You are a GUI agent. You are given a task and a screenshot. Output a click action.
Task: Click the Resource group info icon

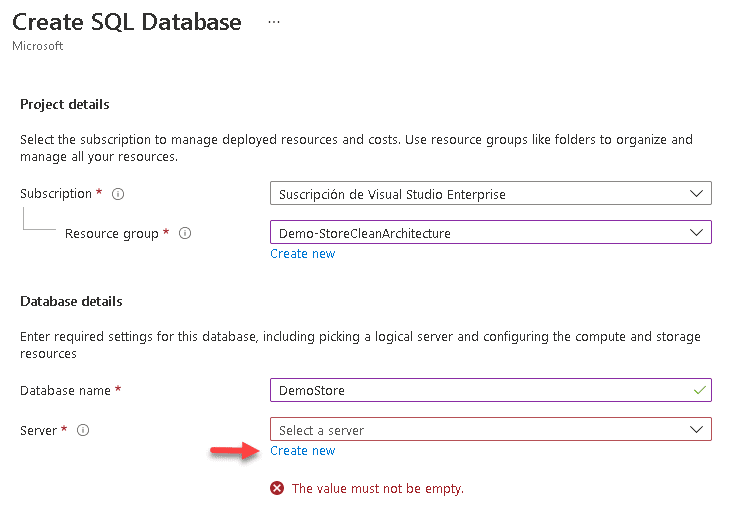[x=184, y=234]
